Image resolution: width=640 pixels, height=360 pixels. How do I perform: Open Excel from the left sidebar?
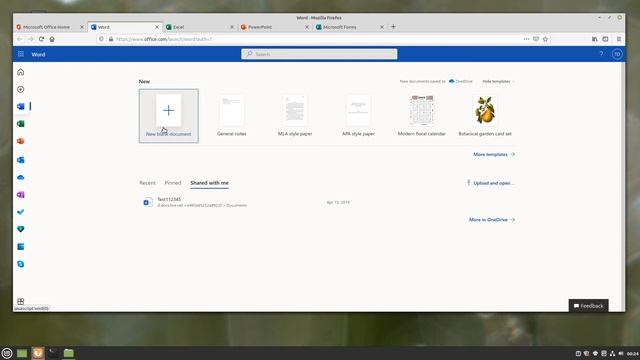pyautogui.click(x=21, y=124)
